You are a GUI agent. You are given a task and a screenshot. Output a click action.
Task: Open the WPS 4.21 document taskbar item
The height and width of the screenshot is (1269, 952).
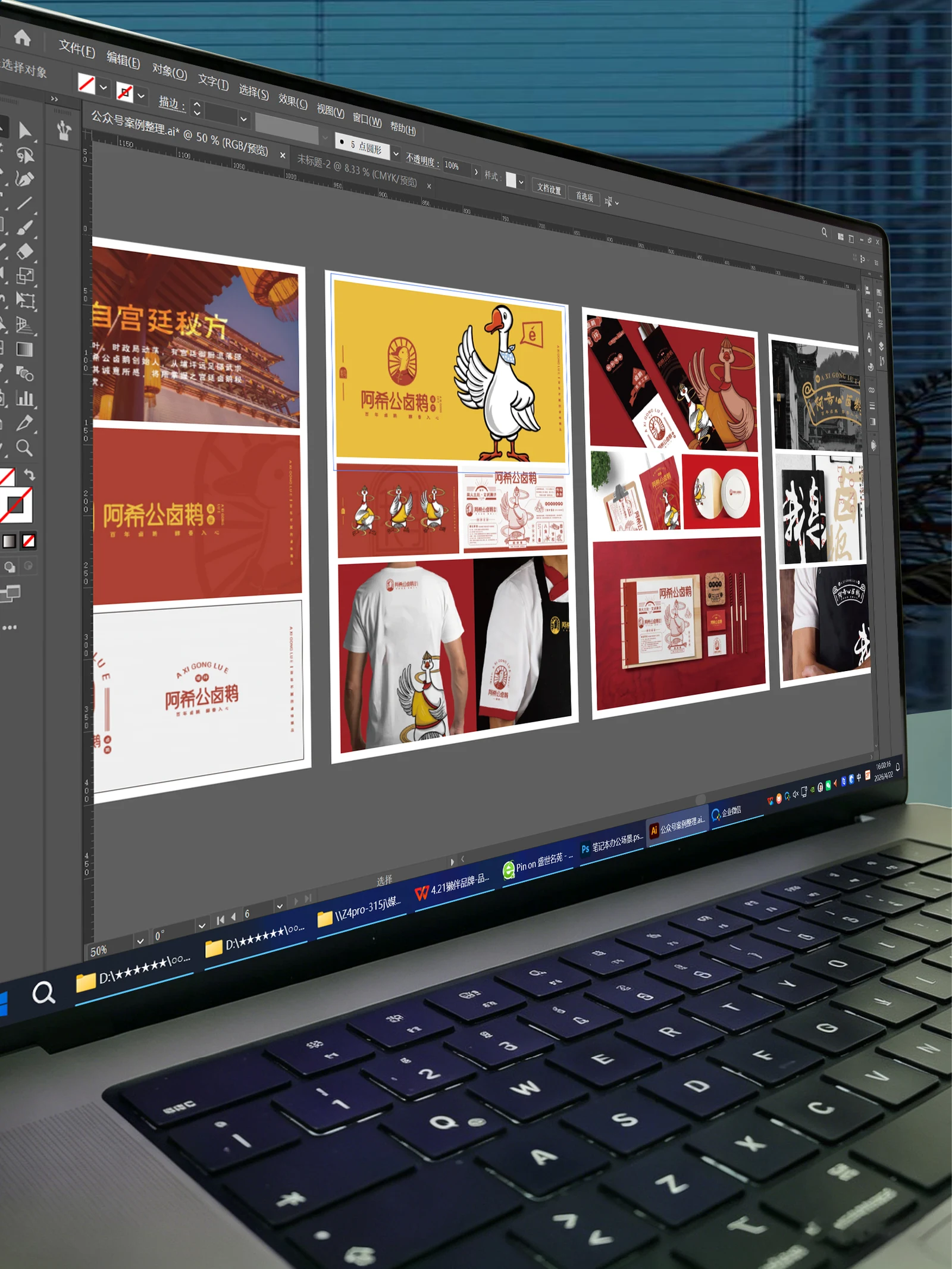coord(453,886)
